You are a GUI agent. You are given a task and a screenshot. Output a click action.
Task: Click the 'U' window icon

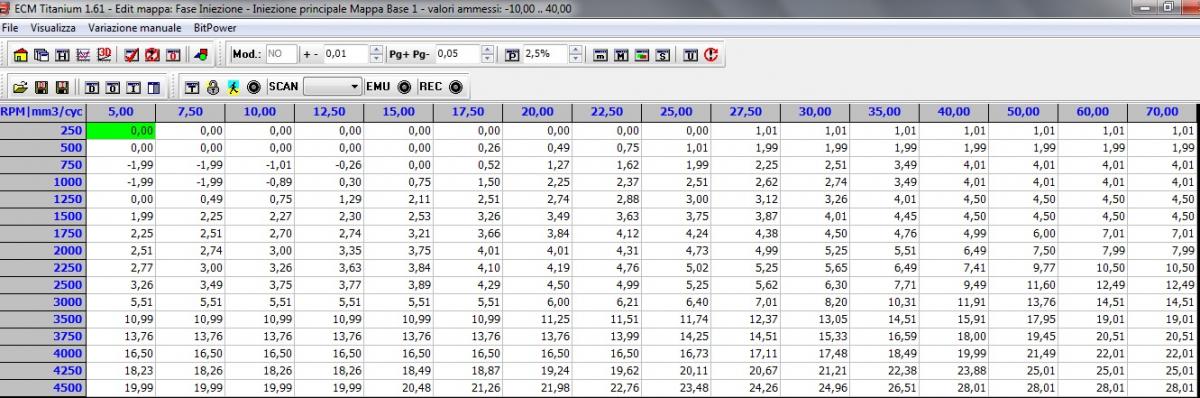(x=691, y=55)
